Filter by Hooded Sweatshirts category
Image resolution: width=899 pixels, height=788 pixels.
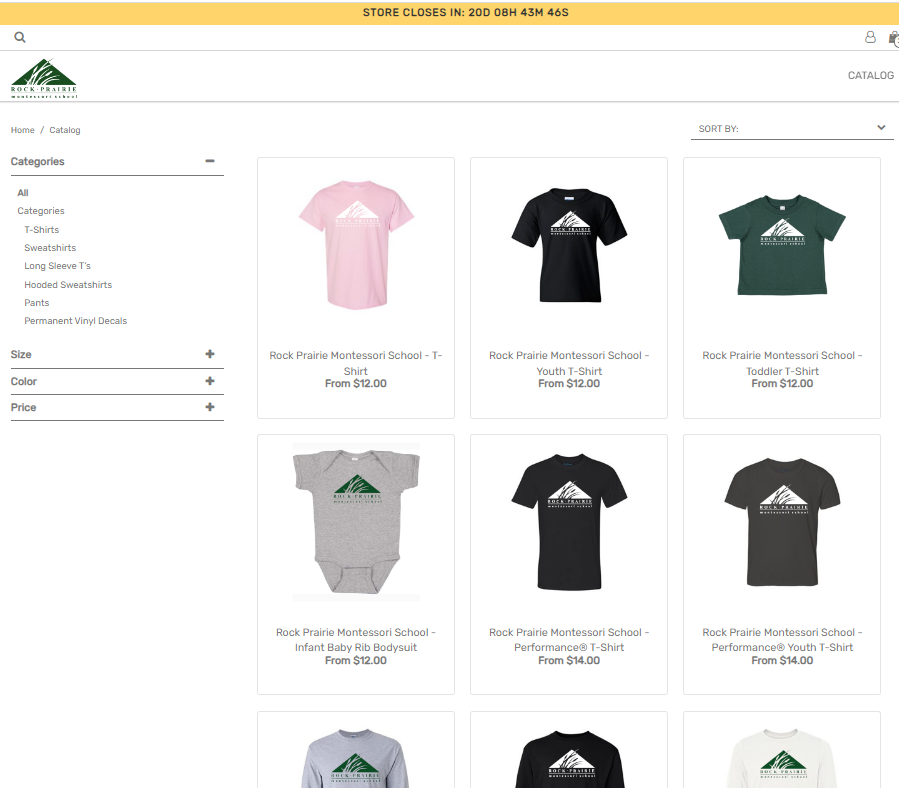68,284
